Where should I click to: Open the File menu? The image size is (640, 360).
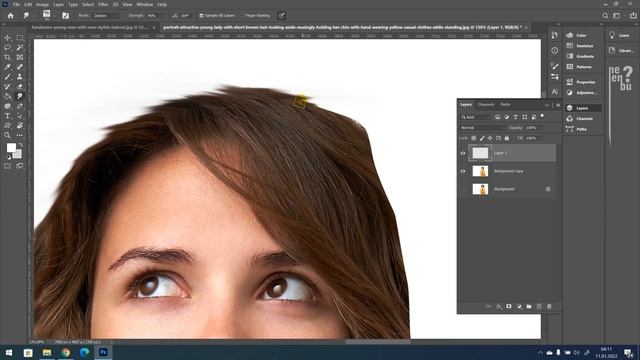[16, 4]
